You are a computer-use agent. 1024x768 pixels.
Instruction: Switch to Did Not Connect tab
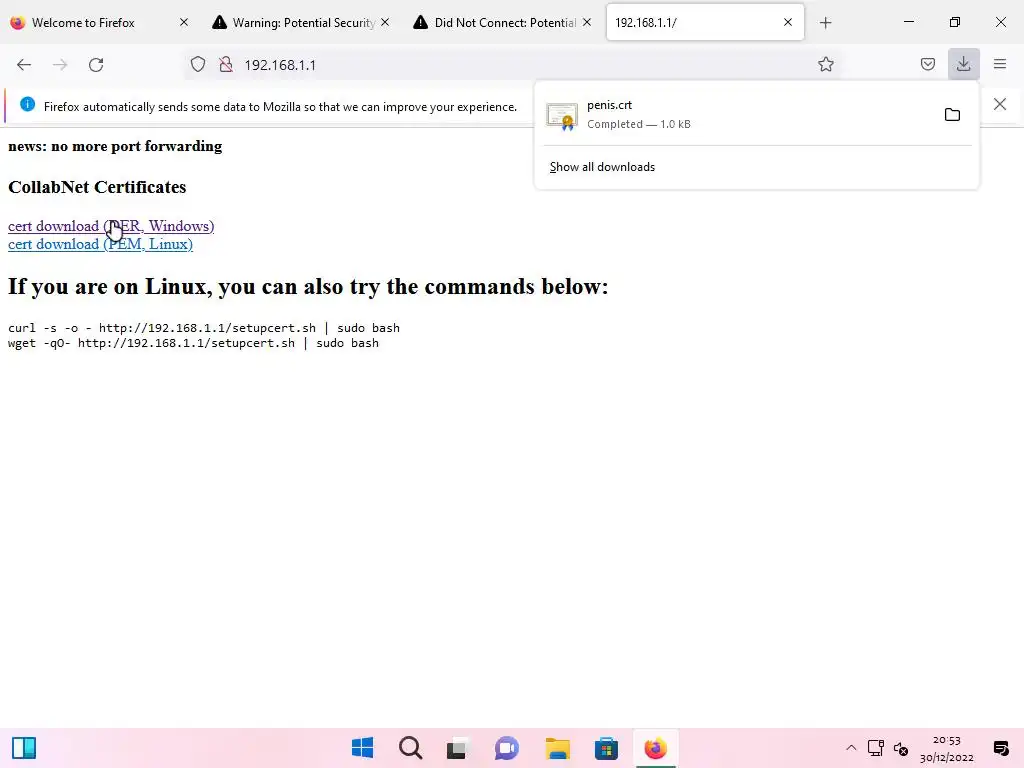pos(505,23)
